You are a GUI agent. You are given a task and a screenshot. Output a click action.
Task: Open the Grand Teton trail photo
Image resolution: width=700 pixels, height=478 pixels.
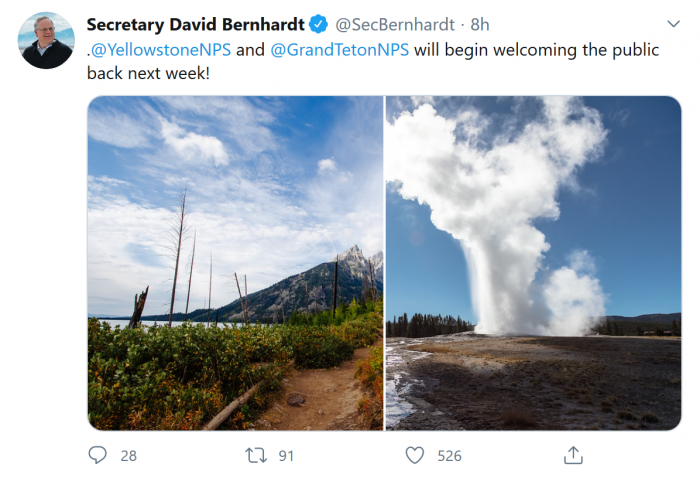[235, 263]
